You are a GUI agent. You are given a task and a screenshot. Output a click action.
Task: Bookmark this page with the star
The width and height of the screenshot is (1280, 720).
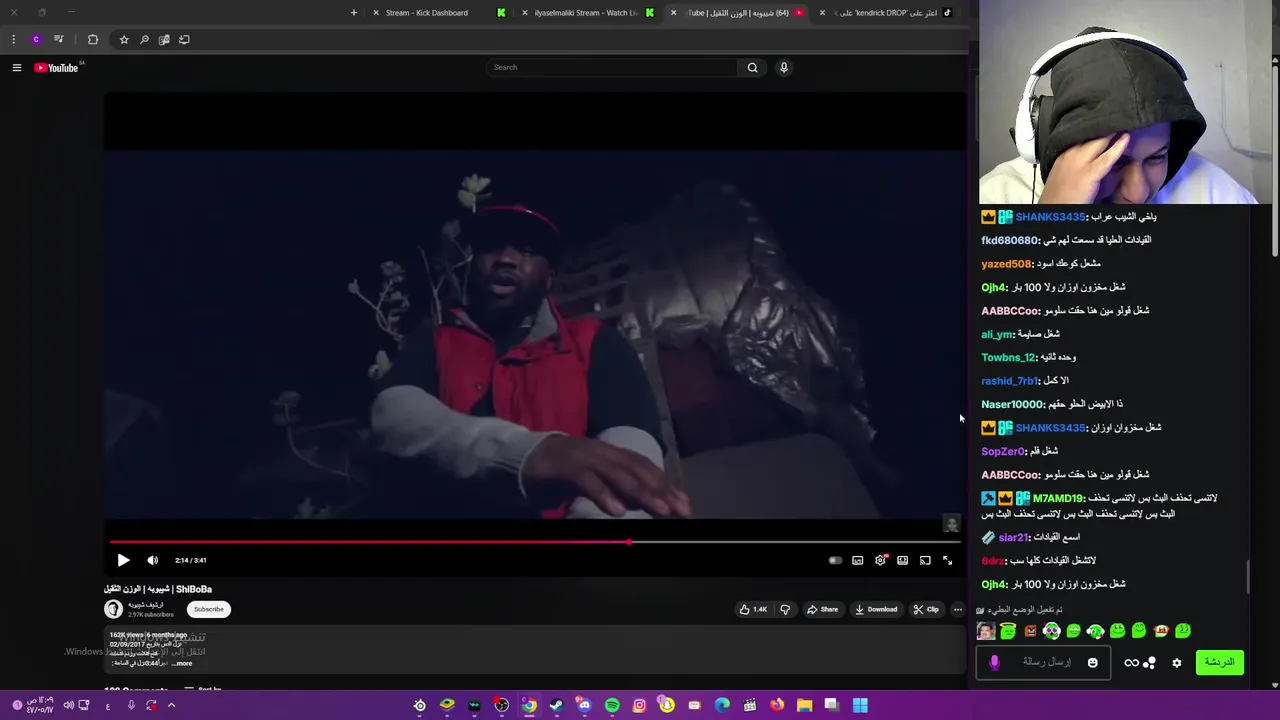coord(124,39)
